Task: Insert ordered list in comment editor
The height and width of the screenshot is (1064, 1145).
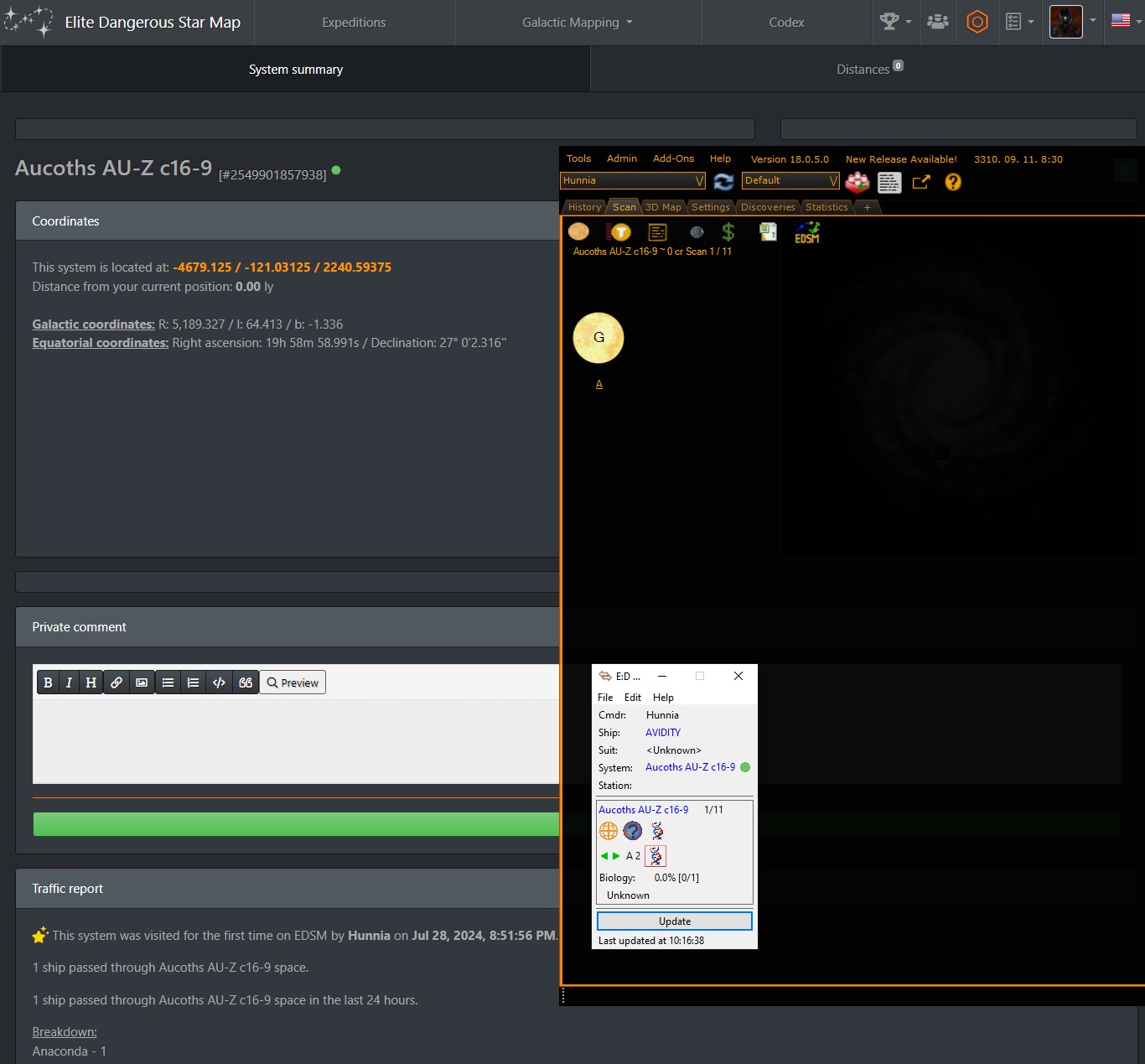Action: pyautogui.click(x=193, y=683)
